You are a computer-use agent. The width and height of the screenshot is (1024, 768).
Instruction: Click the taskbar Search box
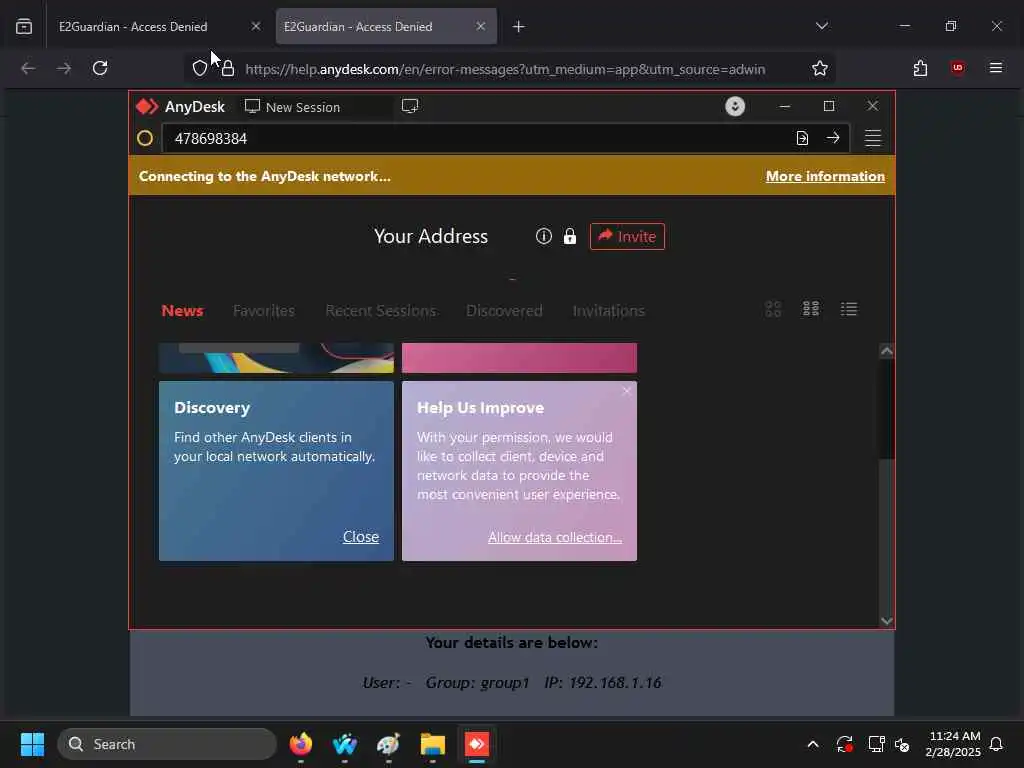(x=167, y=744)
